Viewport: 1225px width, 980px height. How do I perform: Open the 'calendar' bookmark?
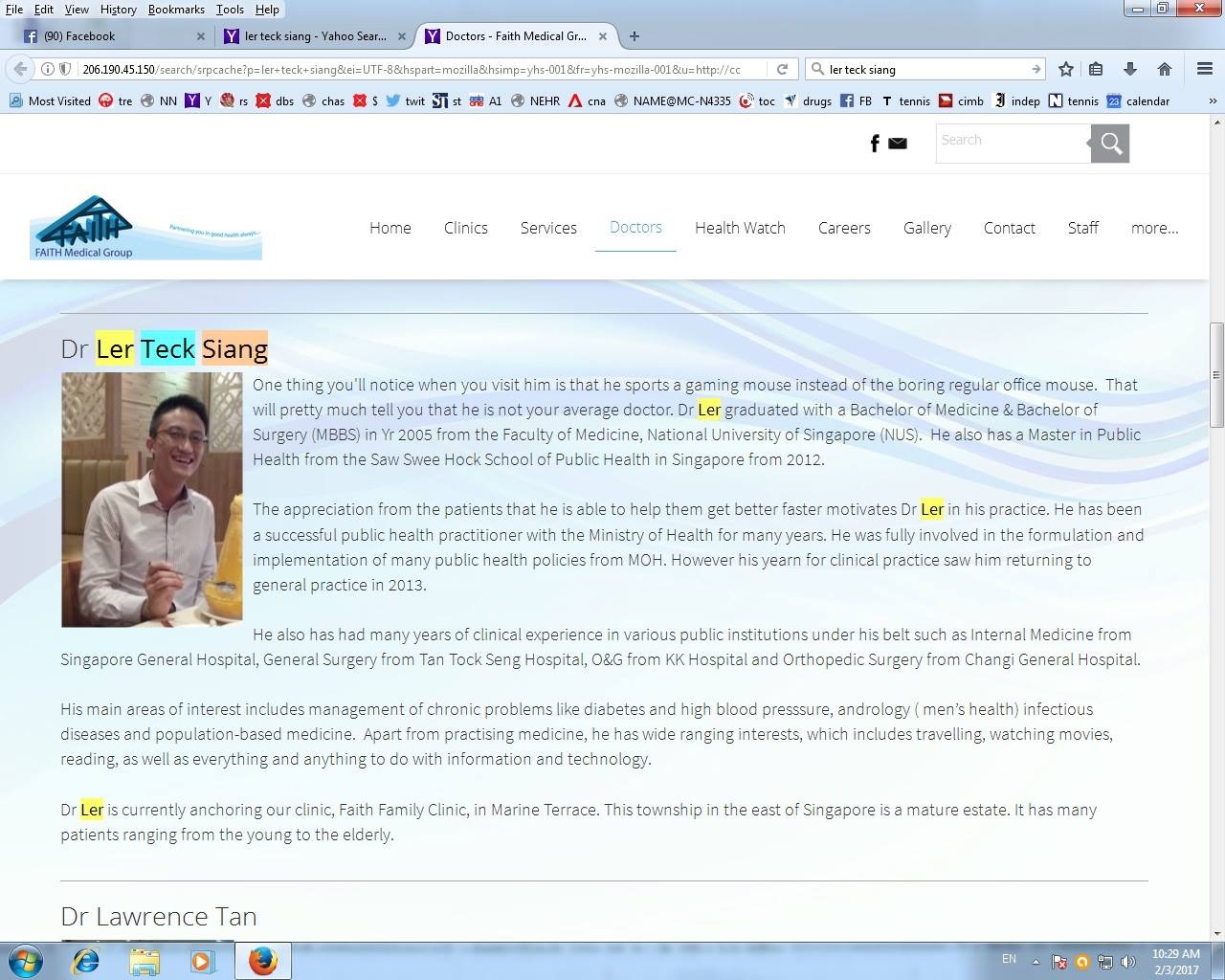click(x=1138, y=100)
